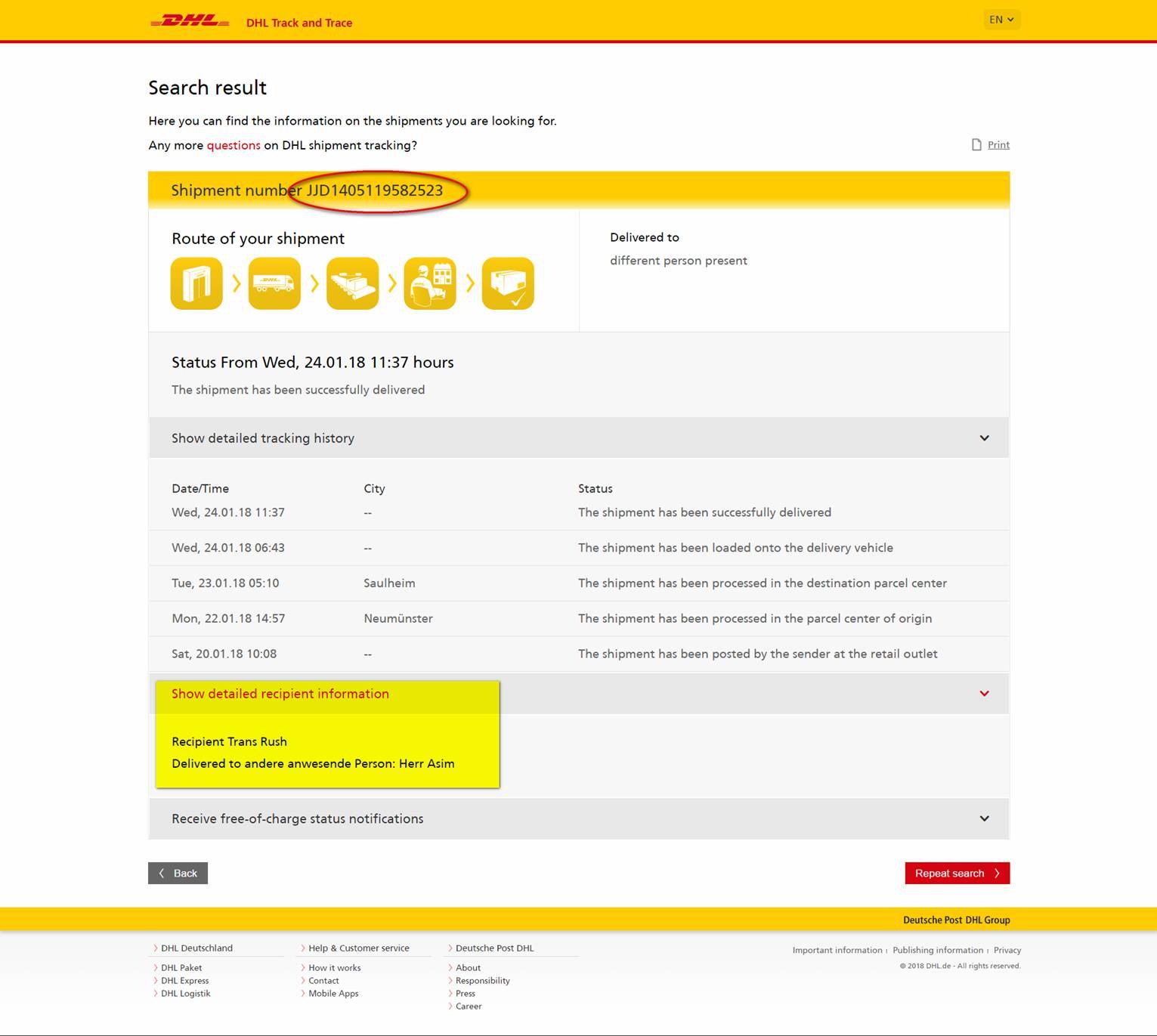Expand free-of-charge status notifications section
The image size is (1157, 1036).
coord(984,818)
